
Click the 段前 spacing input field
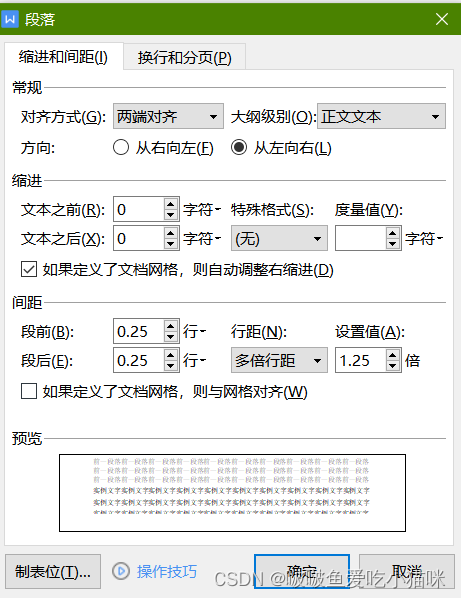(x=139, y=331)
